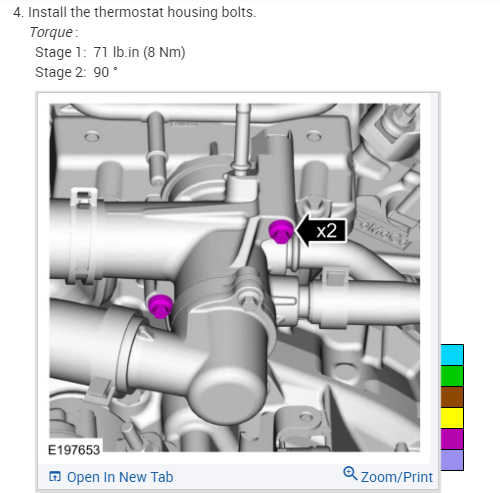Click the Torque heading text

point(51,32)
